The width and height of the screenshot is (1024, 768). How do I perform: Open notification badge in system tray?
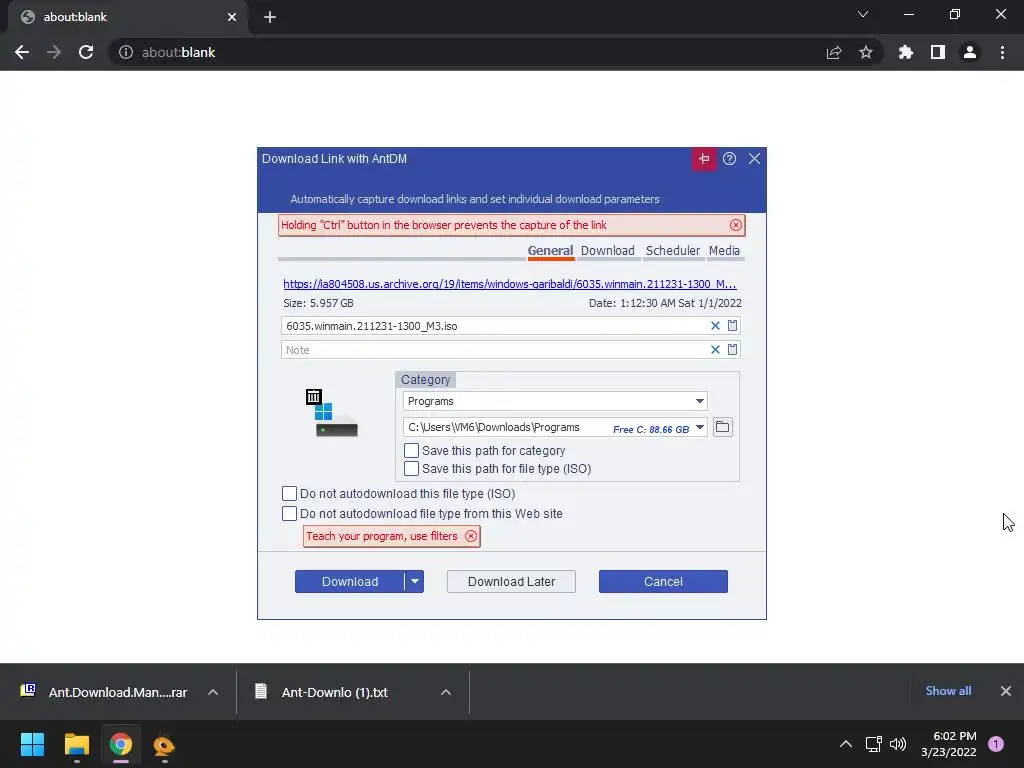coord(996,744)
